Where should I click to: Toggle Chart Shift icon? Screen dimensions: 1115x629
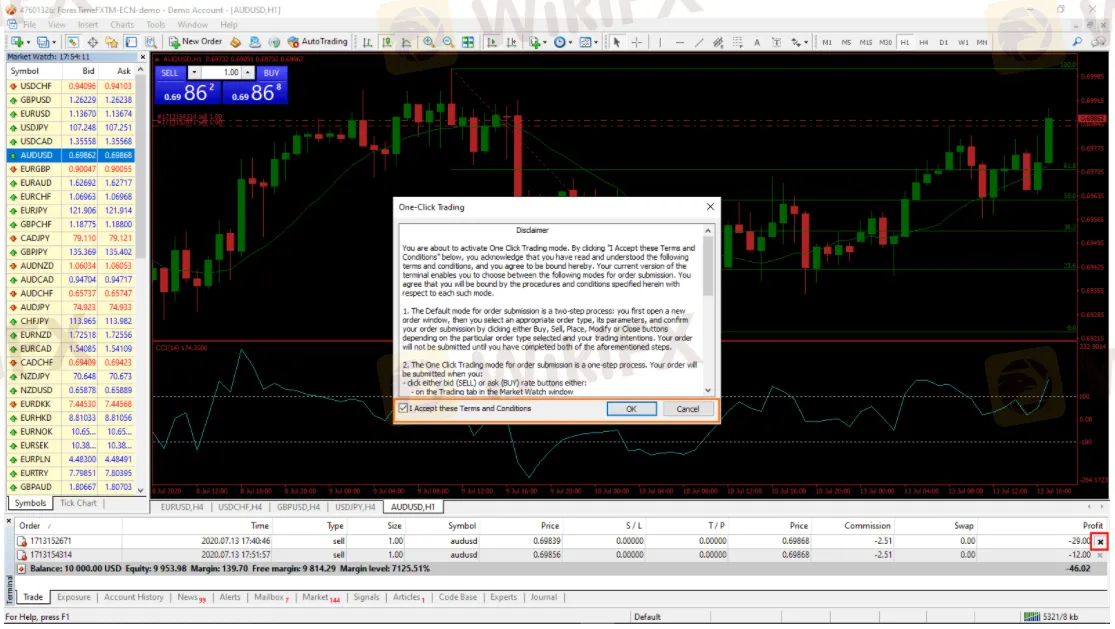511,43
